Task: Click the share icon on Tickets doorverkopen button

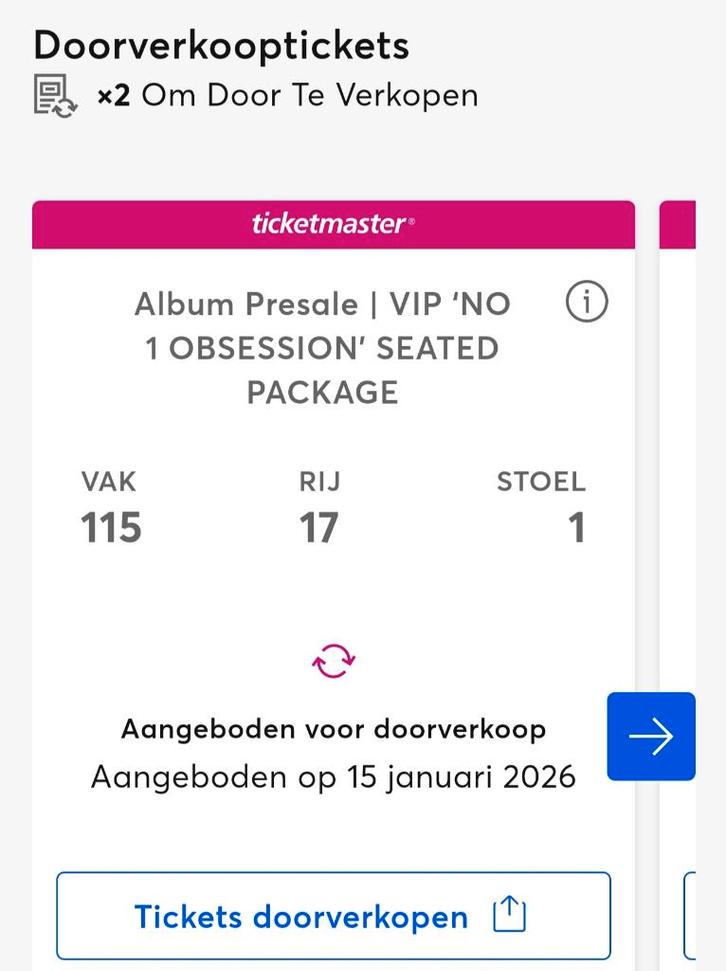Action: click(x=509, y=914)
